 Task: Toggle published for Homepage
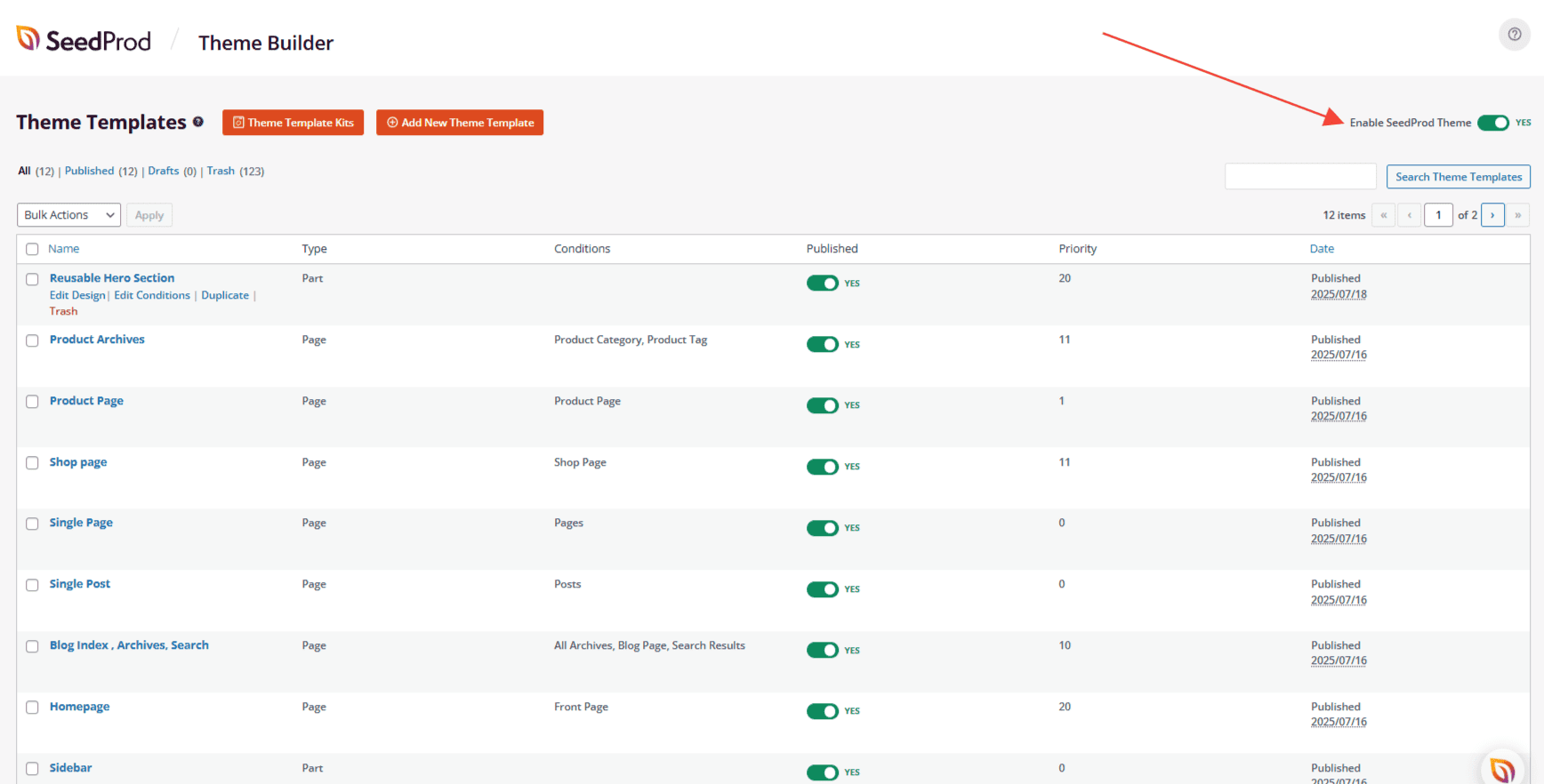823,711
